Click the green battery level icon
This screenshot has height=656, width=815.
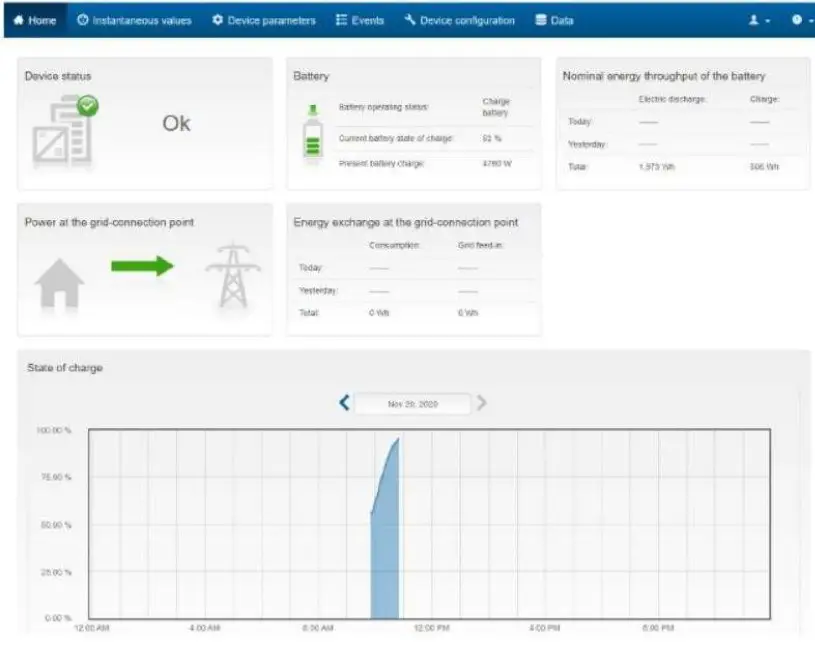click(313, 134)
